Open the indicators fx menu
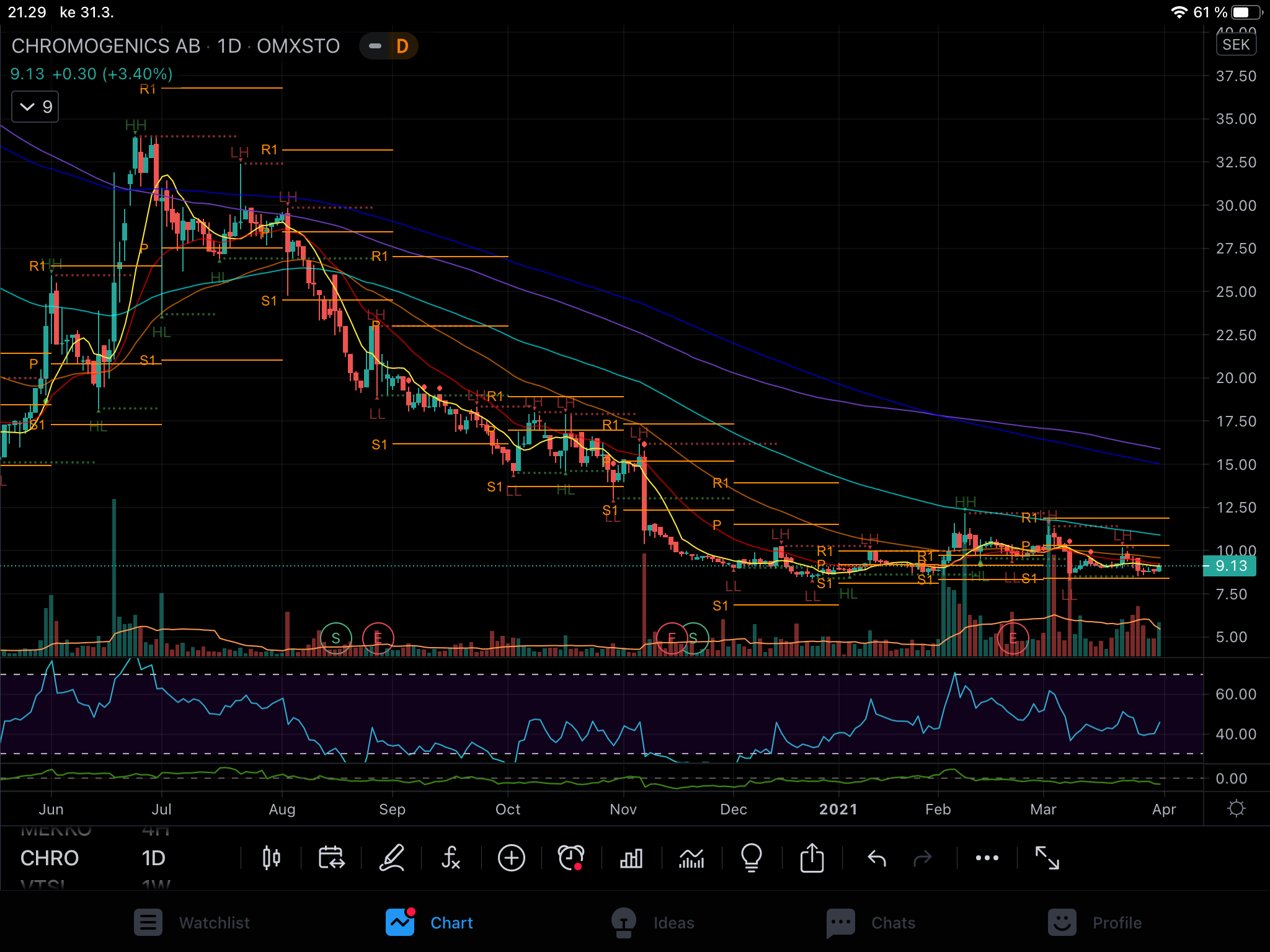The width and height of the screenshot is (1270, 952). (x=451, y=858)
